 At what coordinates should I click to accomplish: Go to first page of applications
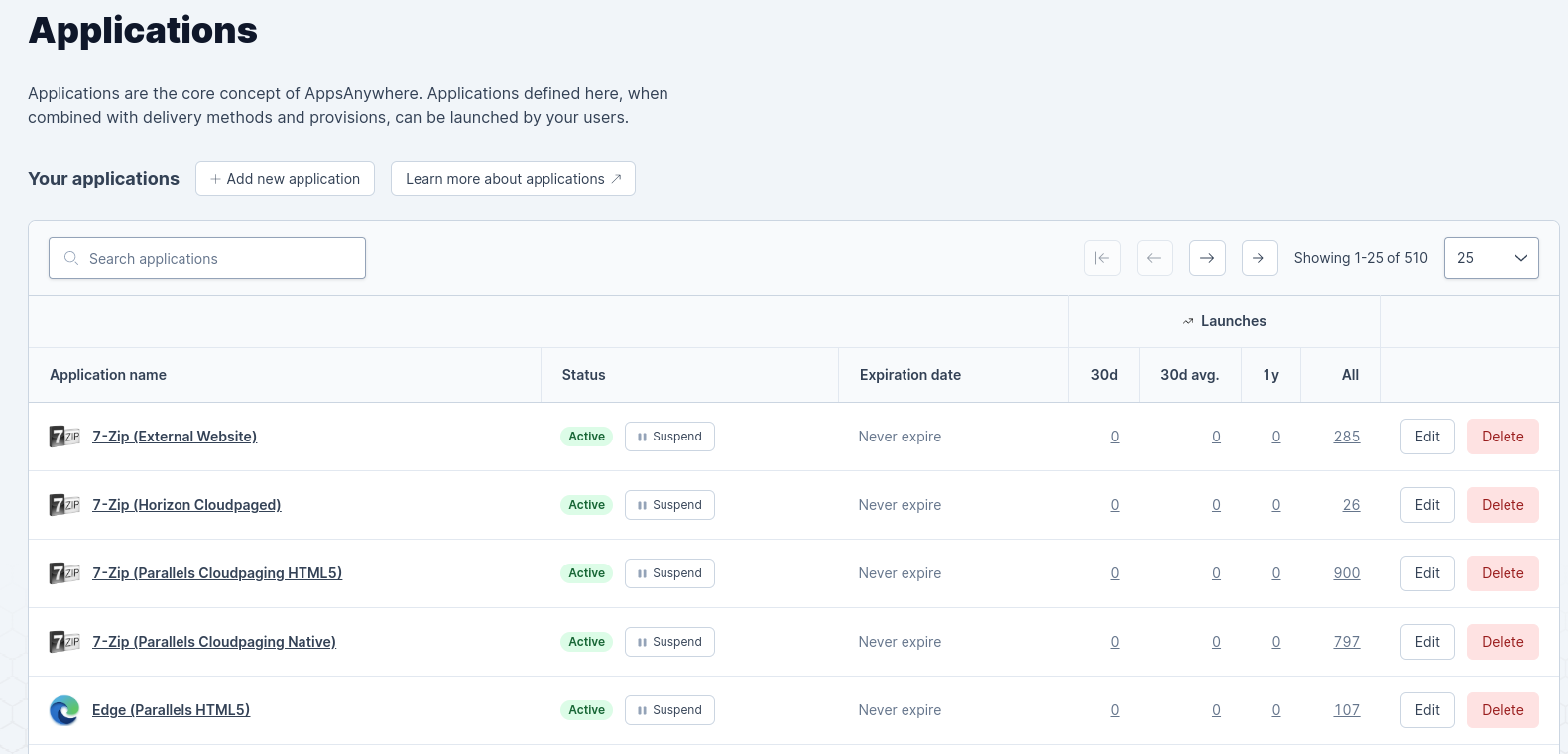(x=1102, y=258)
